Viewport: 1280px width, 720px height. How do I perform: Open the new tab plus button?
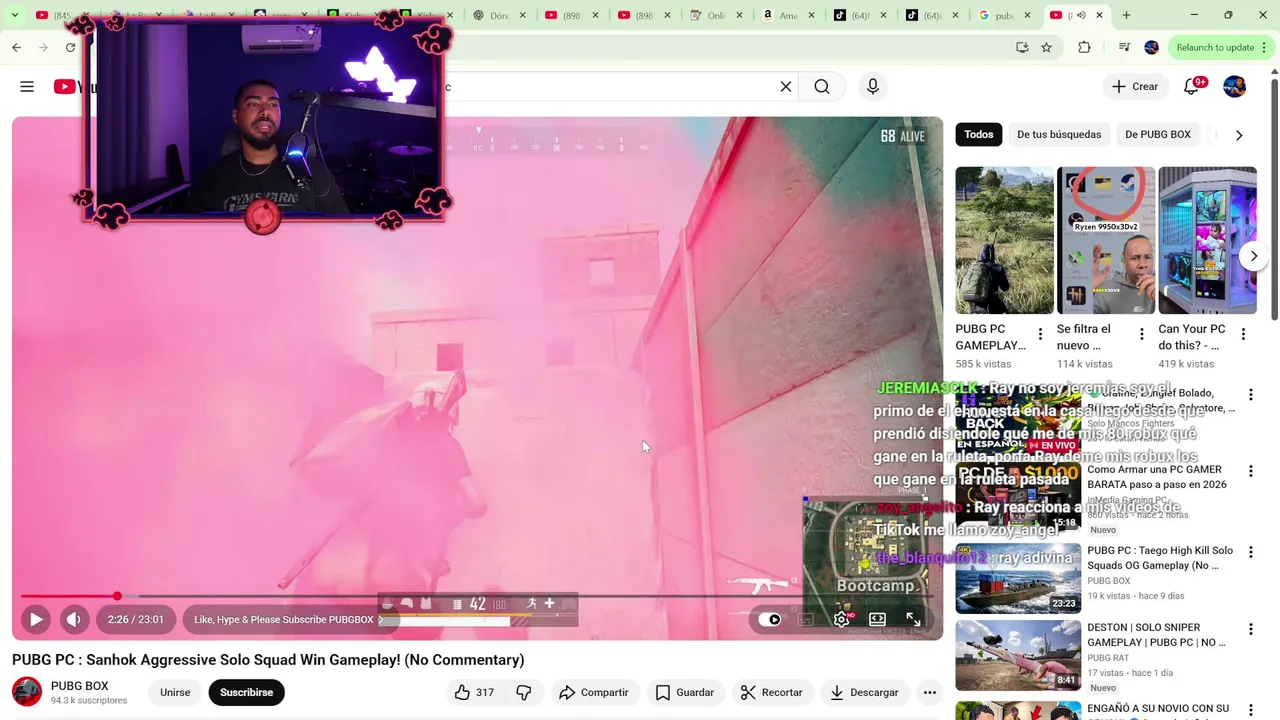tap(1126, 15)
